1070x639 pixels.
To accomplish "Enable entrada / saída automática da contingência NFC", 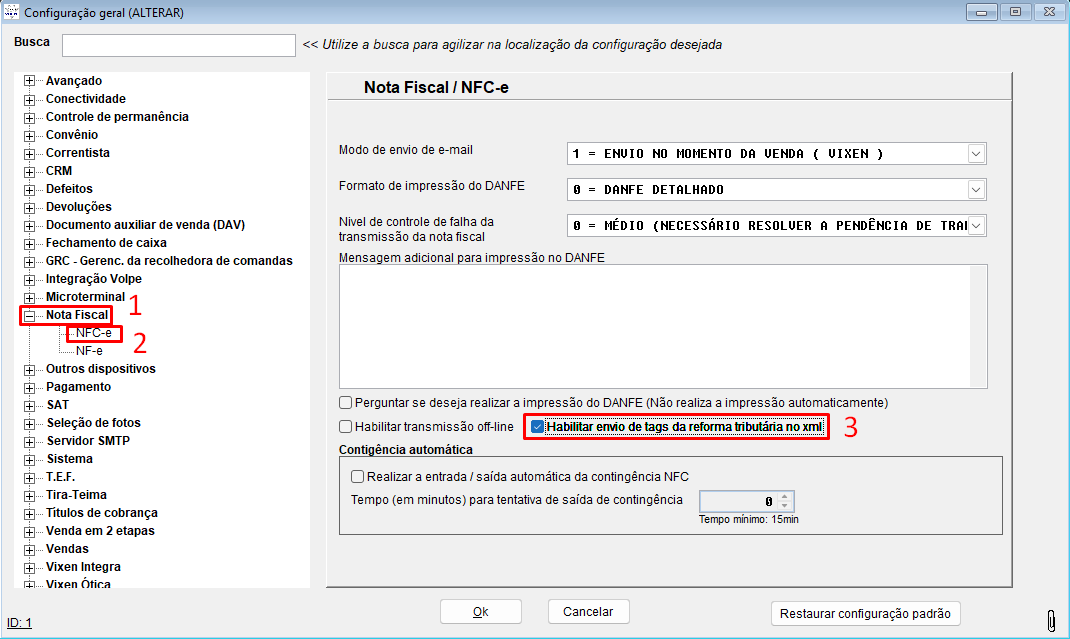I will click(357, 477).
